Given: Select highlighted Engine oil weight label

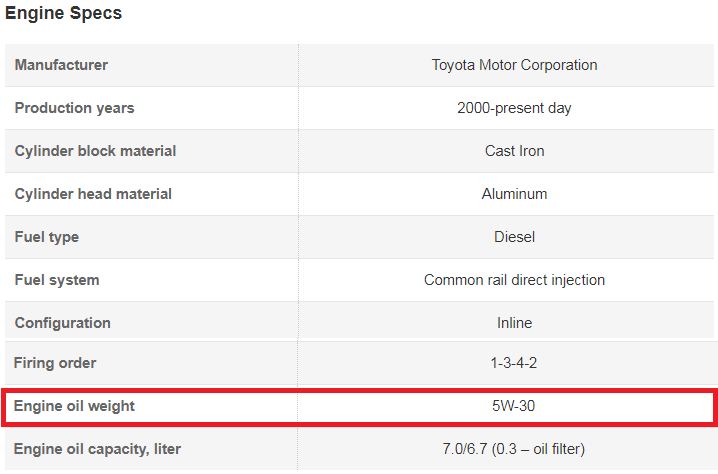Looking at the screenshot, I should tap(74, 406).
